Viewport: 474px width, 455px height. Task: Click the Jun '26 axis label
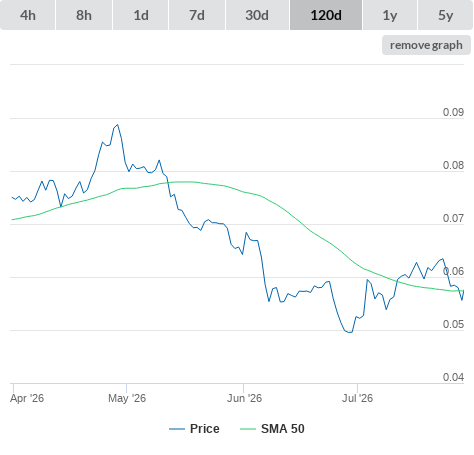click(244, 398)
